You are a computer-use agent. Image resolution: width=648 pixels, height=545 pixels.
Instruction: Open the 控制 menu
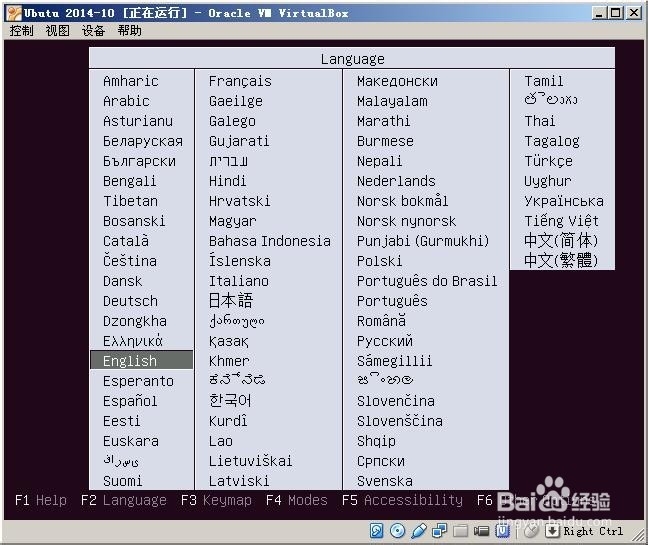point(21,31)
